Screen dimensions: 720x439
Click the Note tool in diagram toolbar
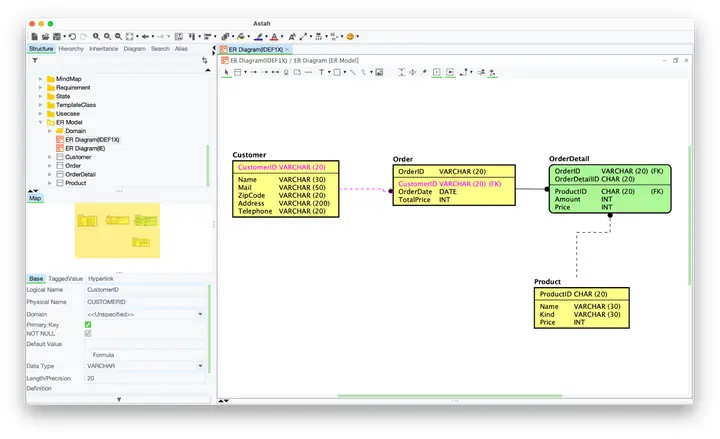(x=297, y=72)
